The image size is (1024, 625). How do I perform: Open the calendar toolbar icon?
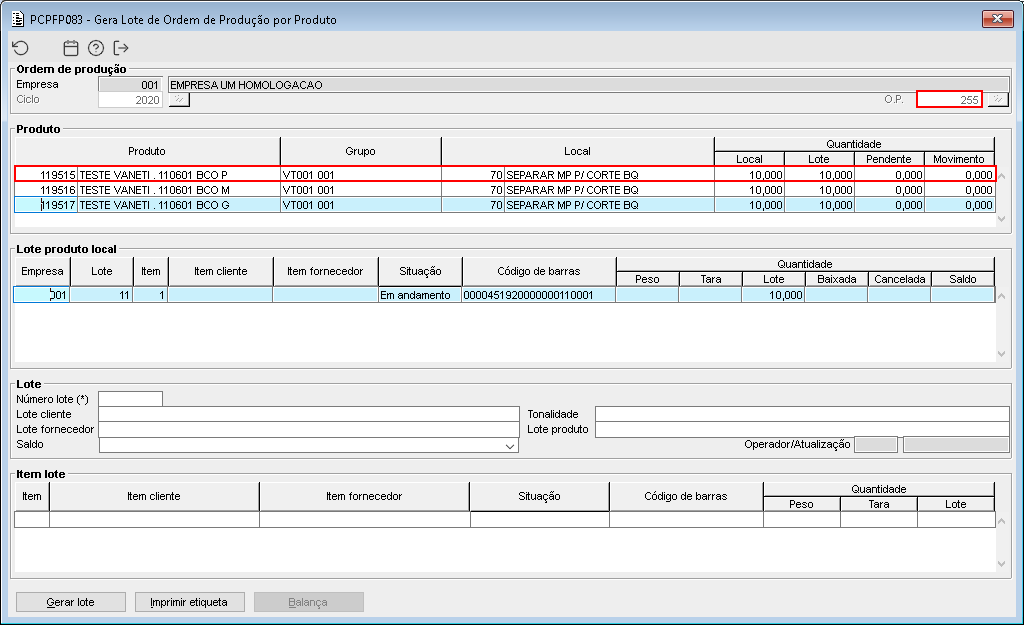point(71,48)
